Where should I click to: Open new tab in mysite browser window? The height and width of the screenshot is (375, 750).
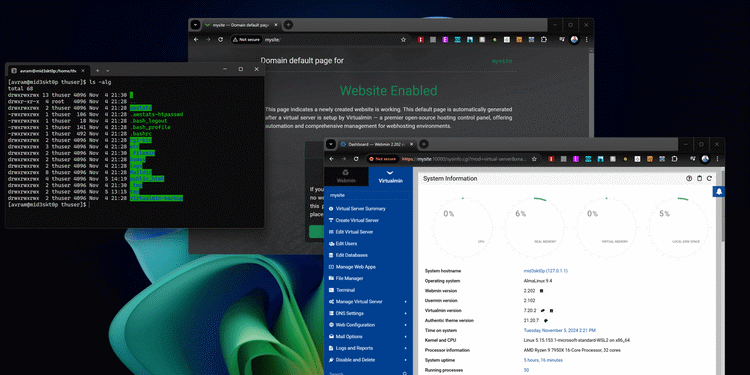coord(288,25)
